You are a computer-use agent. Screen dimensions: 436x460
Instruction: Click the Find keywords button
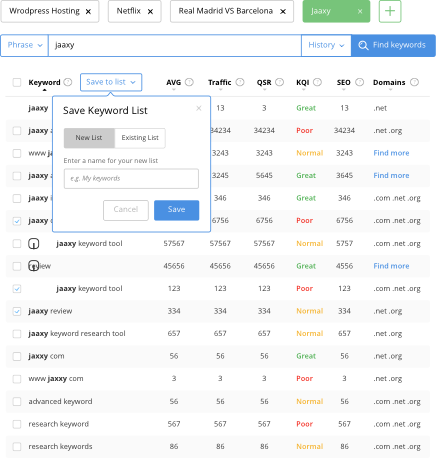393,45
